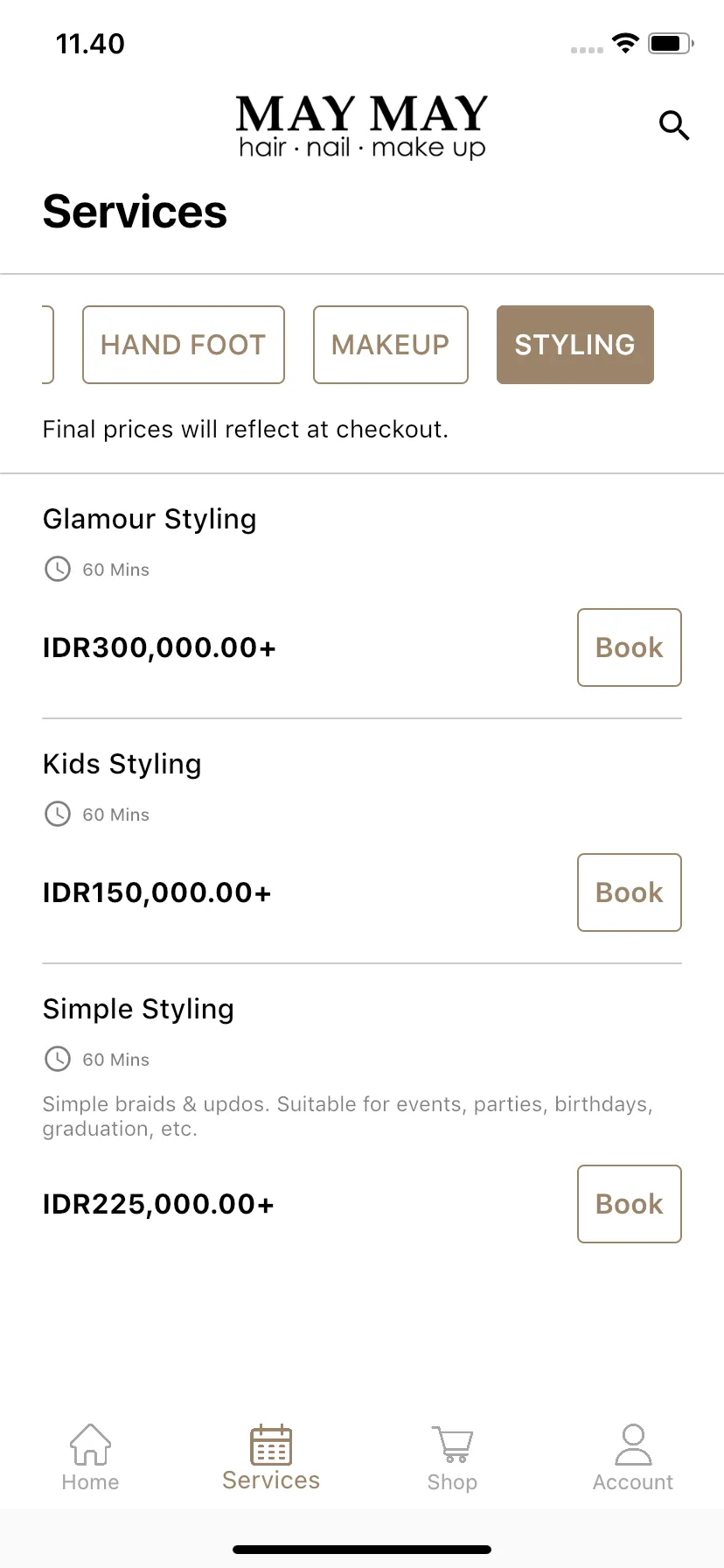Show the partially hidden category tab at left
The height and width of the screenshot is (1568, 724).
[x=47, y=345]
